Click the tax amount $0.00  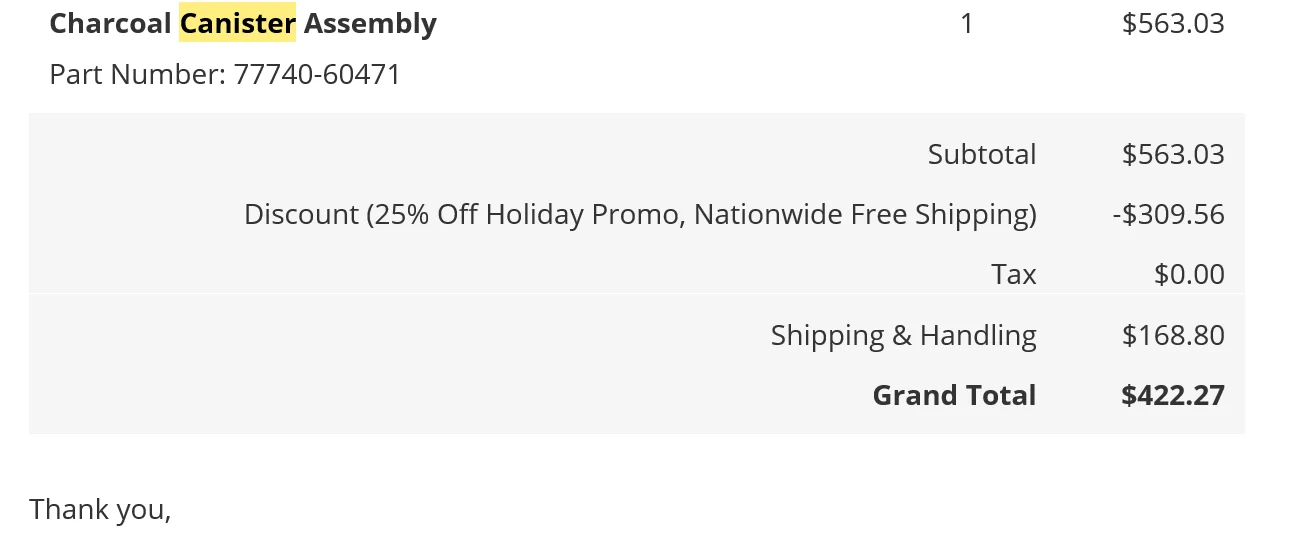(x=1189, y=275)
